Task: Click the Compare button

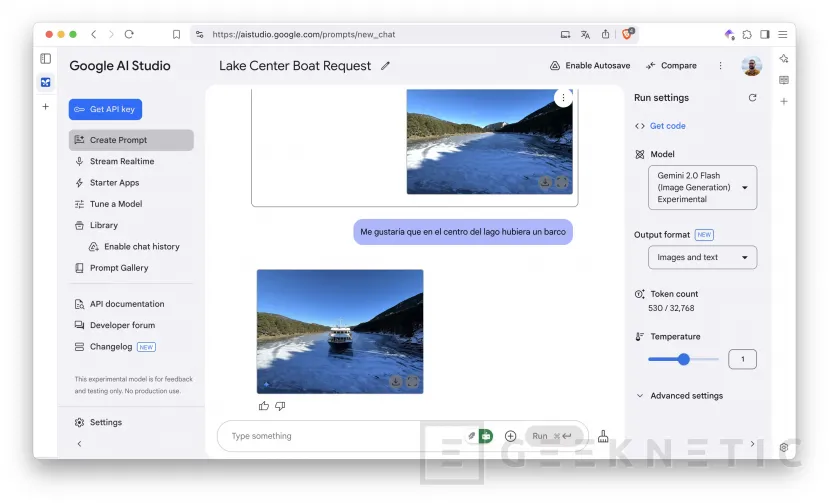Action: point(671,66)
